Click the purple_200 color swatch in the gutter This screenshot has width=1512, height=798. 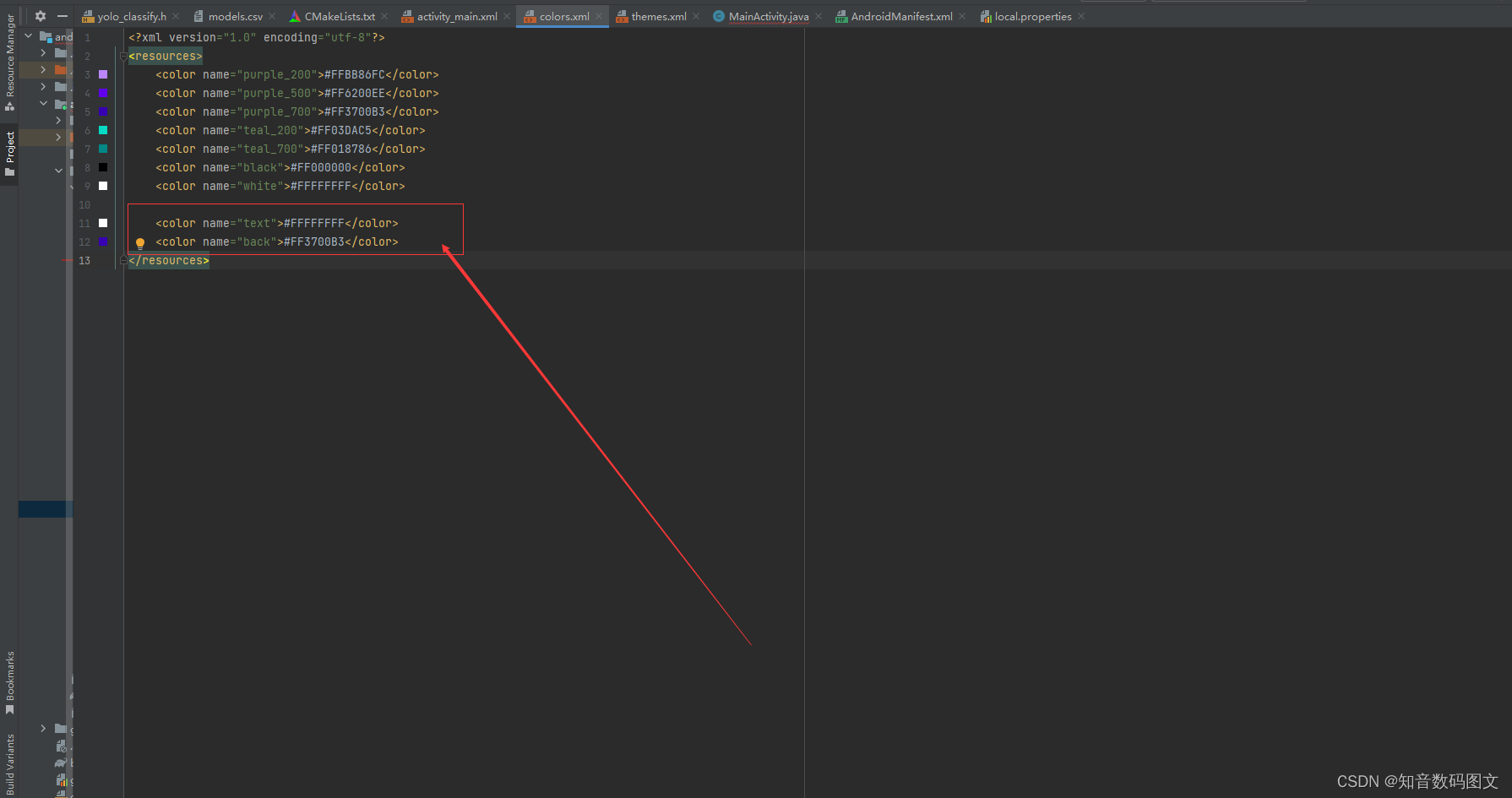coord(103,74)
